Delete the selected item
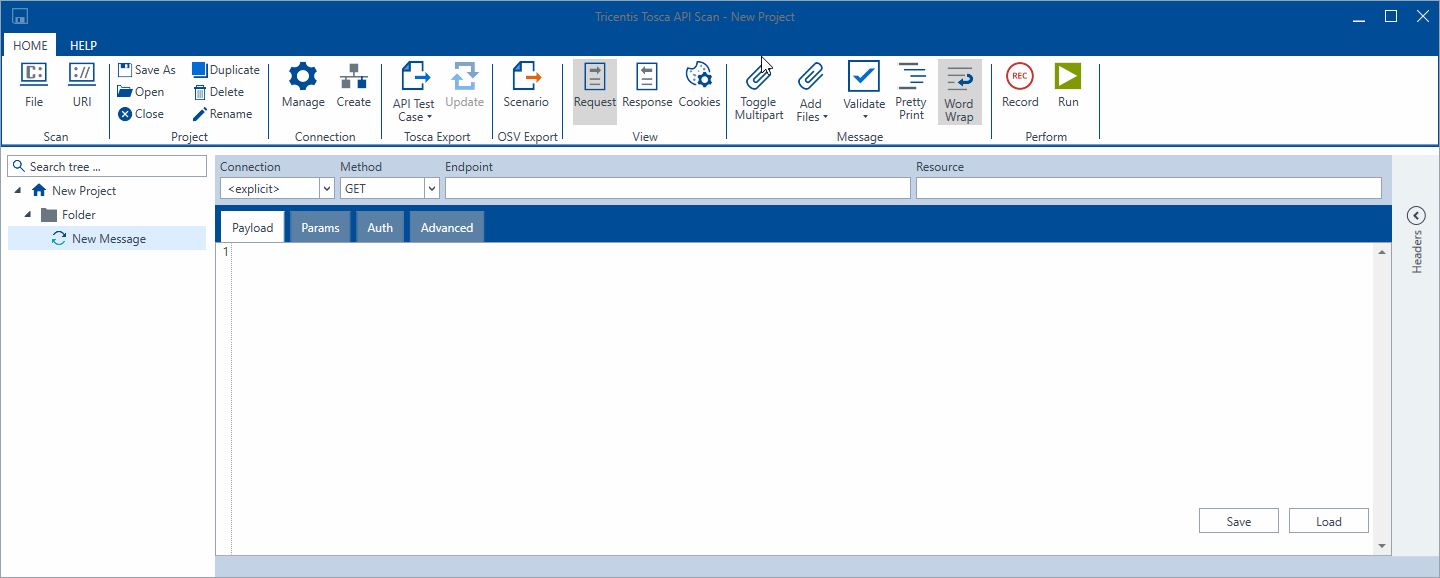The image size is (1440, 578). [x=218, y=92]
